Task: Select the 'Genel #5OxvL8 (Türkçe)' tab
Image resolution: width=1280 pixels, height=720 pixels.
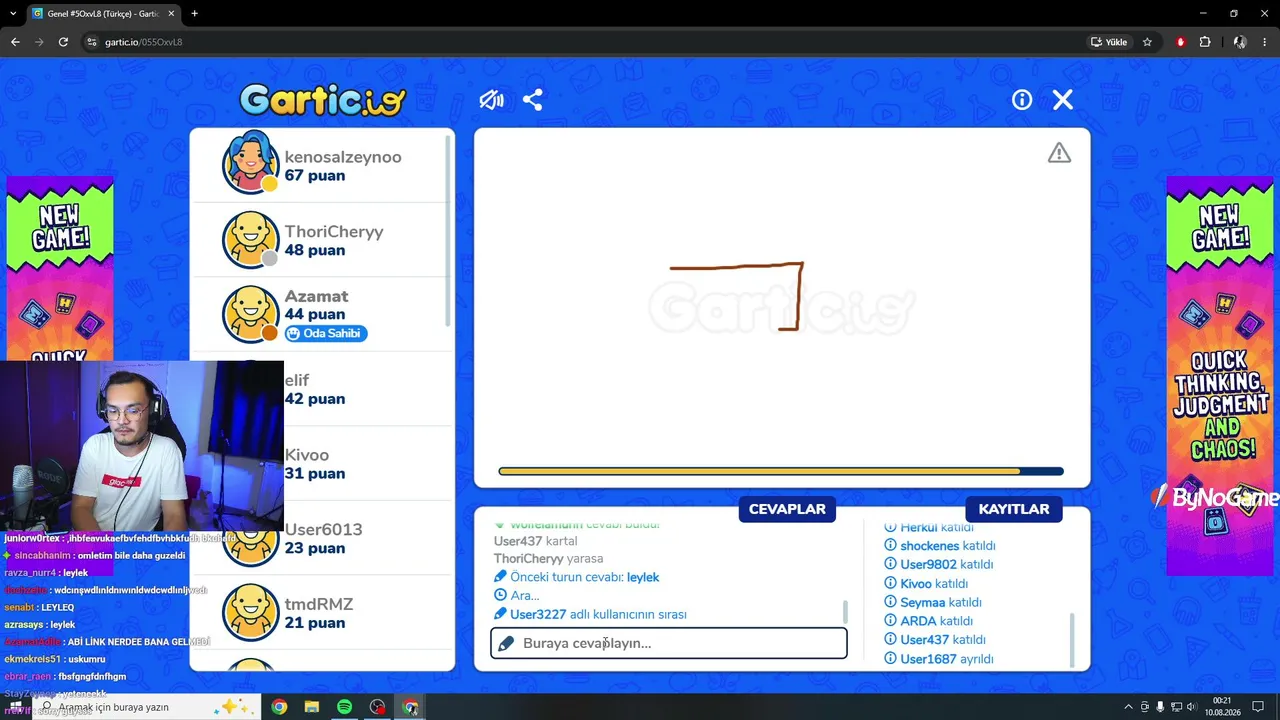Action: (103, 14)
